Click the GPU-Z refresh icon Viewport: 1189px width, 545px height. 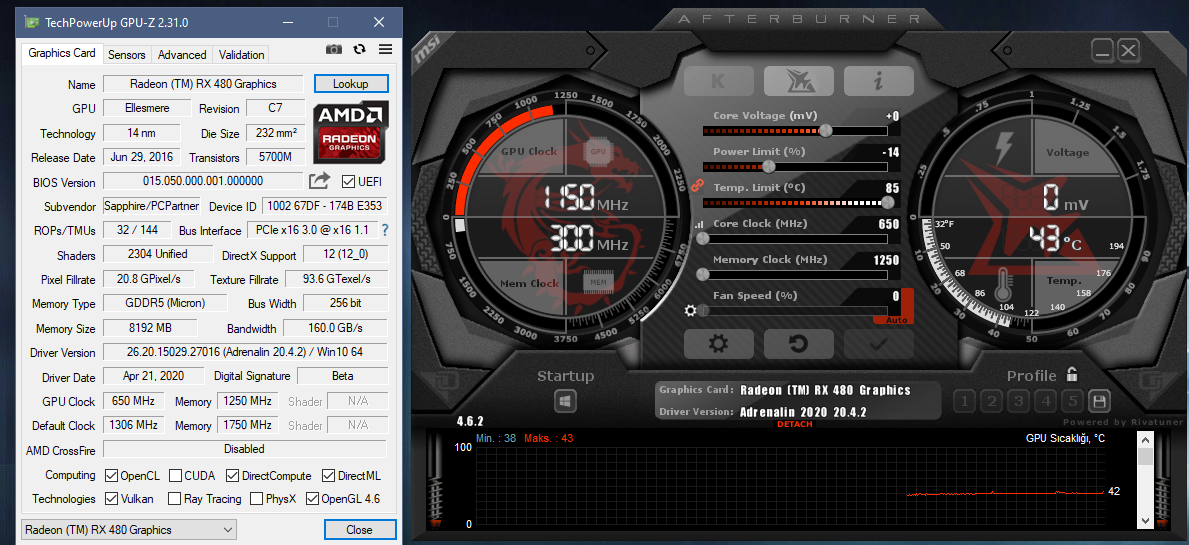click(x=359, y=50)
